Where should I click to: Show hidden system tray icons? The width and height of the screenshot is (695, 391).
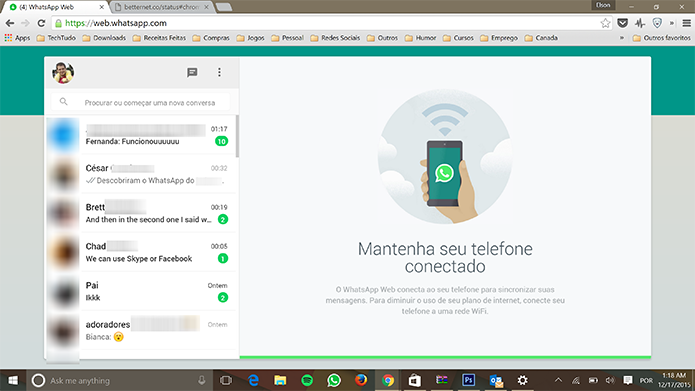click(558, 380)
